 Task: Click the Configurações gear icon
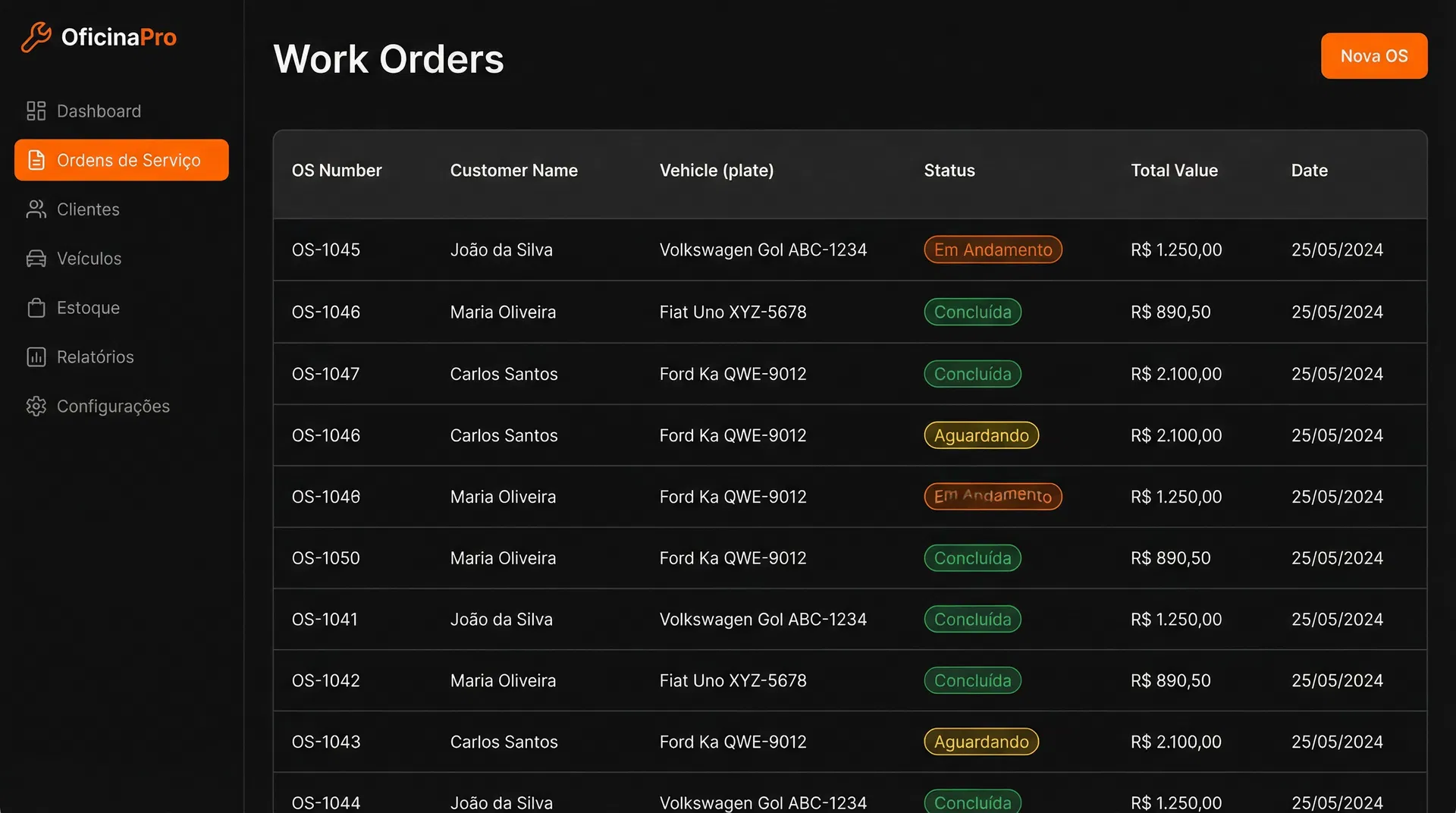click(36, 406)
